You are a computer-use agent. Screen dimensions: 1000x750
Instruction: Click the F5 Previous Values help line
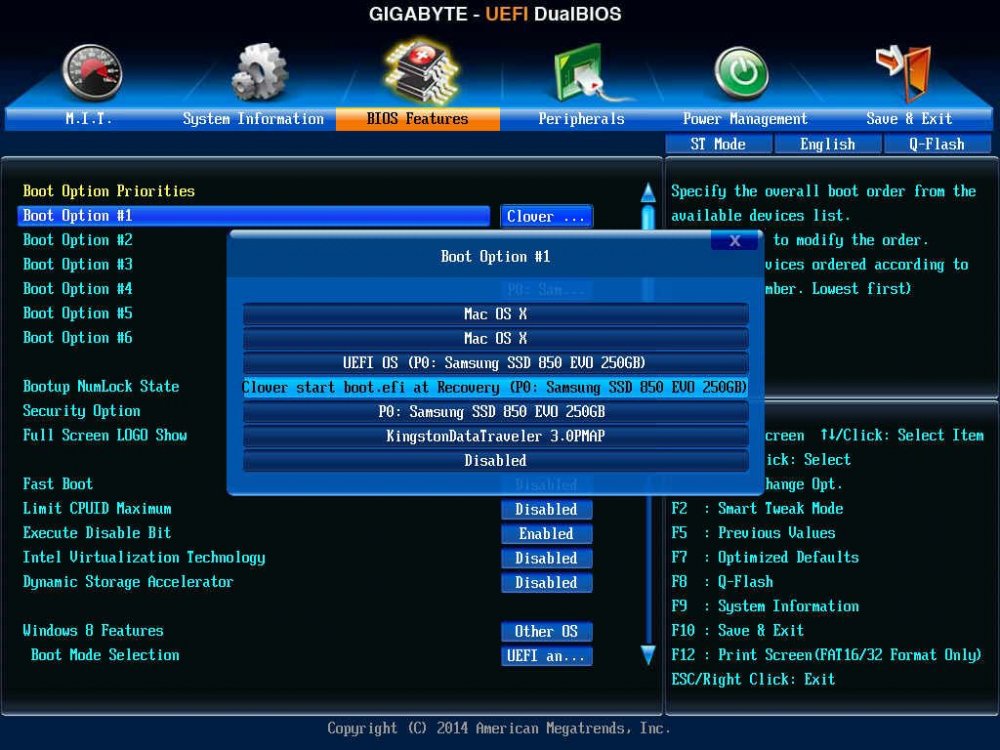tap(753, 533)
